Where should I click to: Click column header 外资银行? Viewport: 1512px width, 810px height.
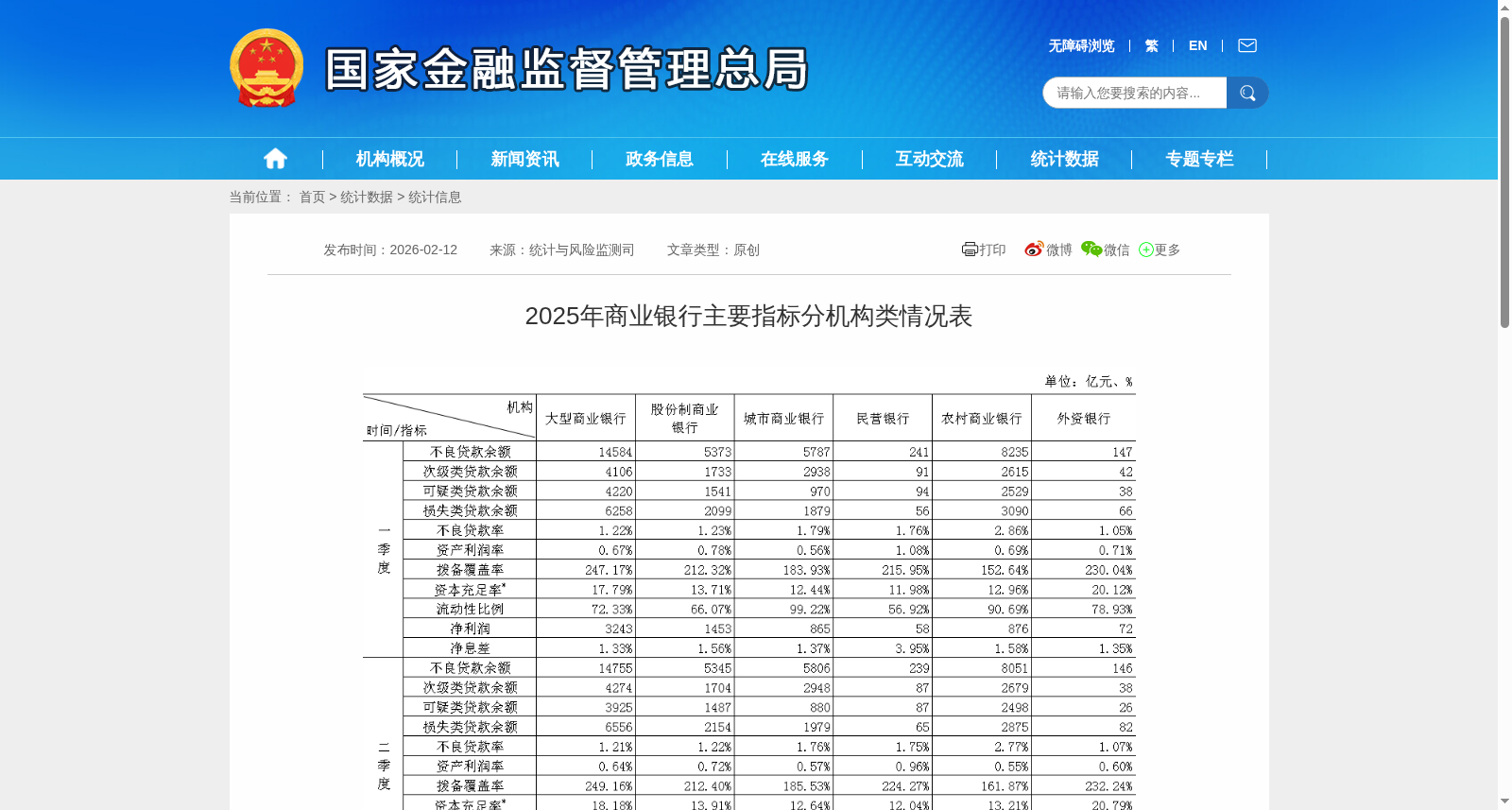(1084, 418)
